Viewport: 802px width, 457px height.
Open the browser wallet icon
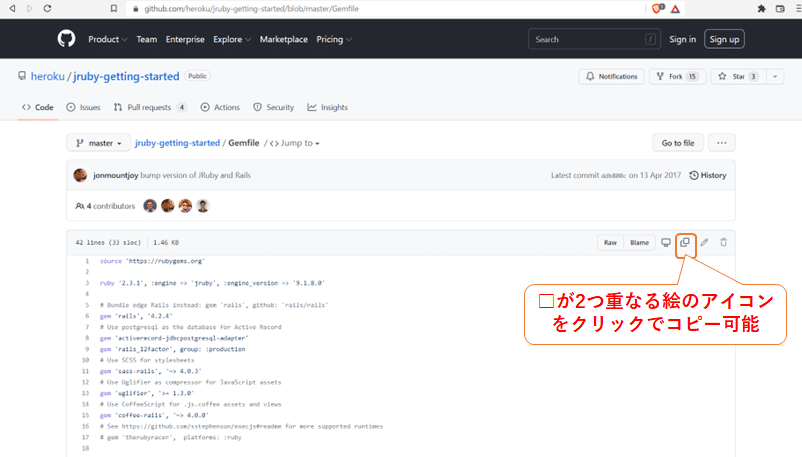coord(780,8)
